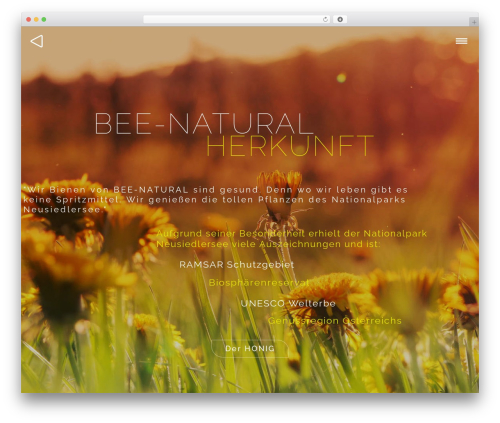Open a new tab with plus button
500x423 pixels.
click(474, 22)
